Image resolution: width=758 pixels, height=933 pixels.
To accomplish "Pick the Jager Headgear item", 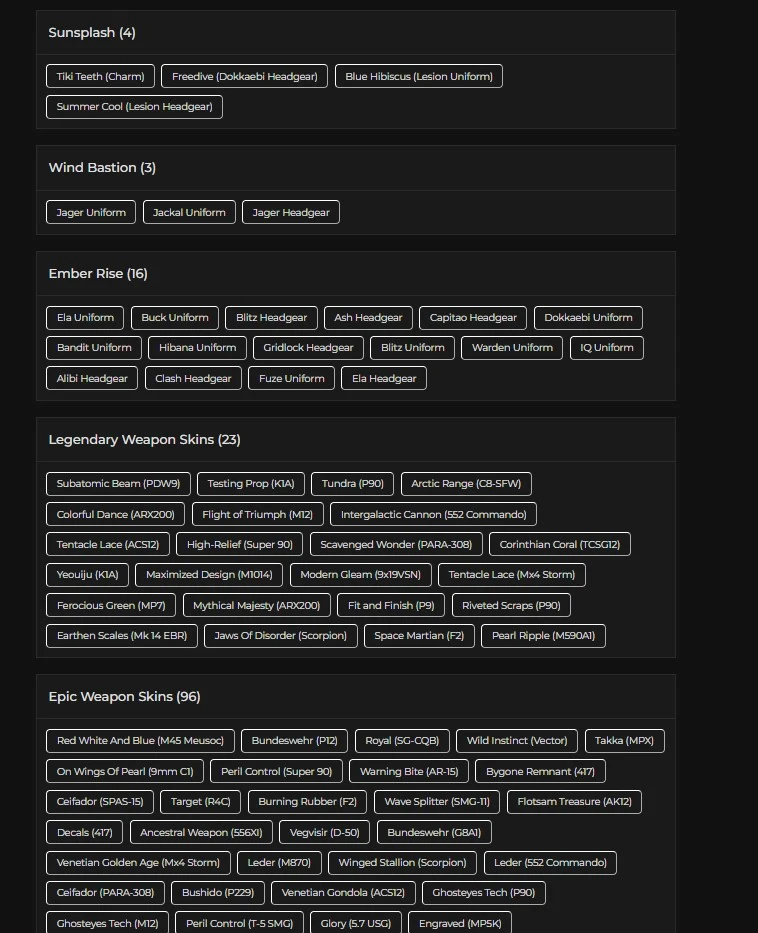I will tap(291, 212).
